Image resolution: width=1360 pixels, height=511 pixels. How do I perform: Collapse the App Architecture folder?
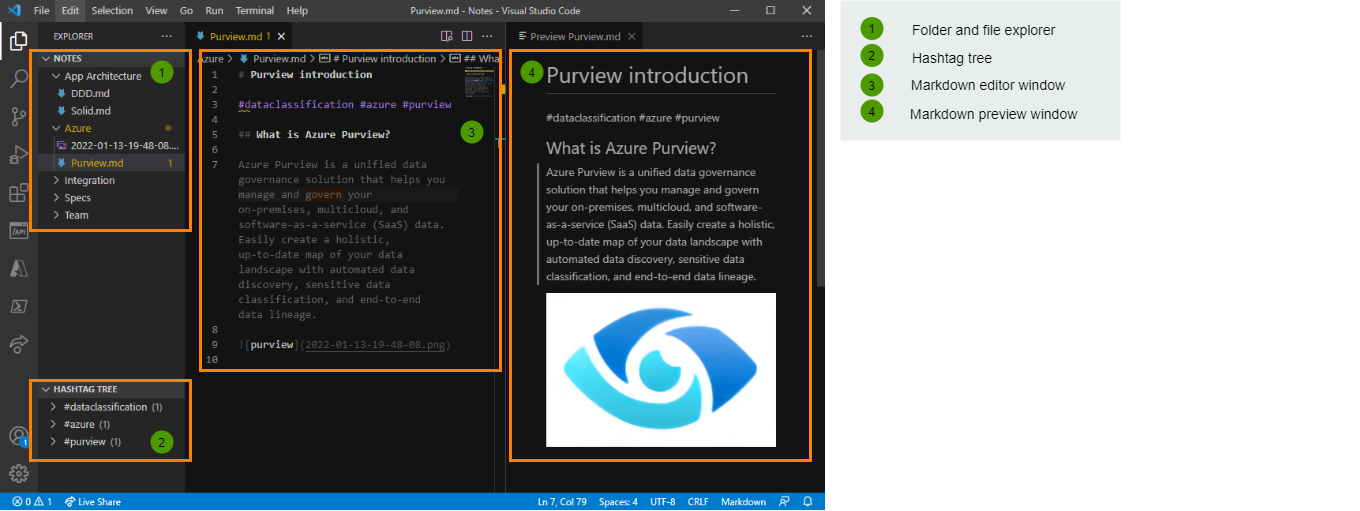[56, 76]
